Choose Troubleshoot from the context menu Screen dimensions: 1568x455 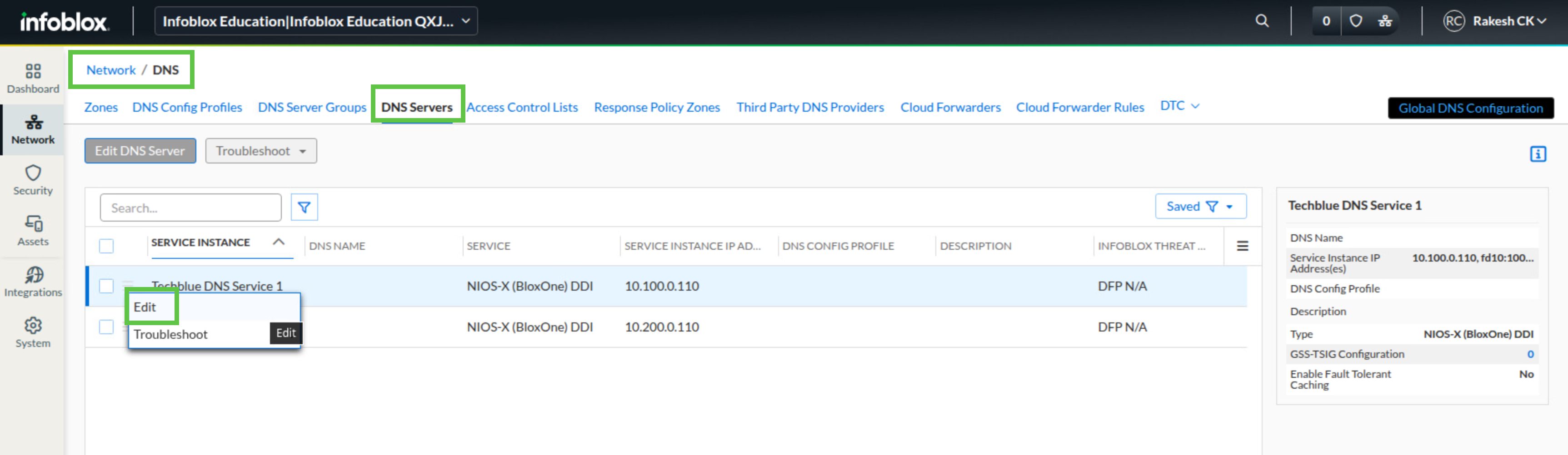pos(170,335)
